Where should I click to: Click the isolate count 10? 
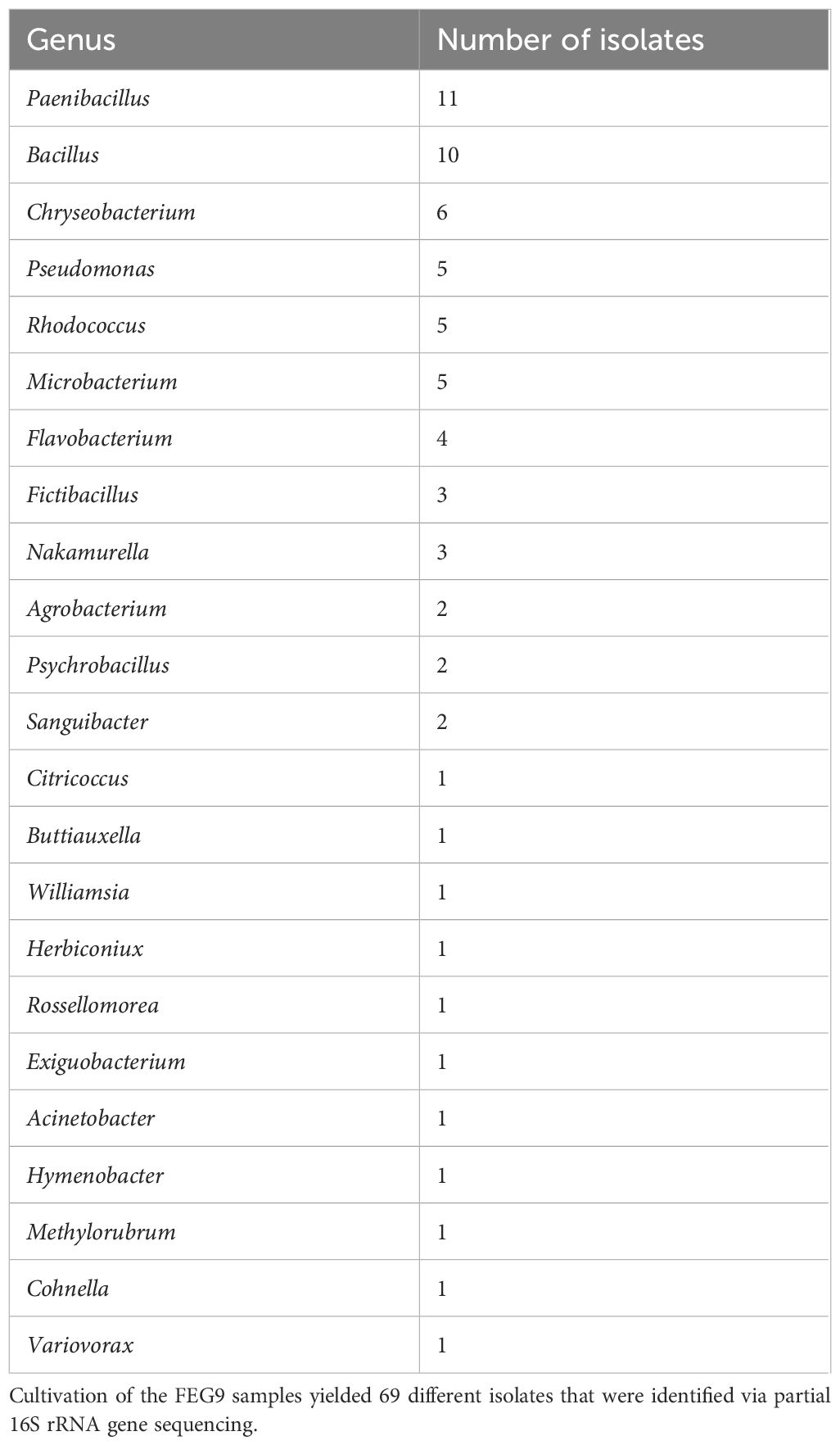447,156
